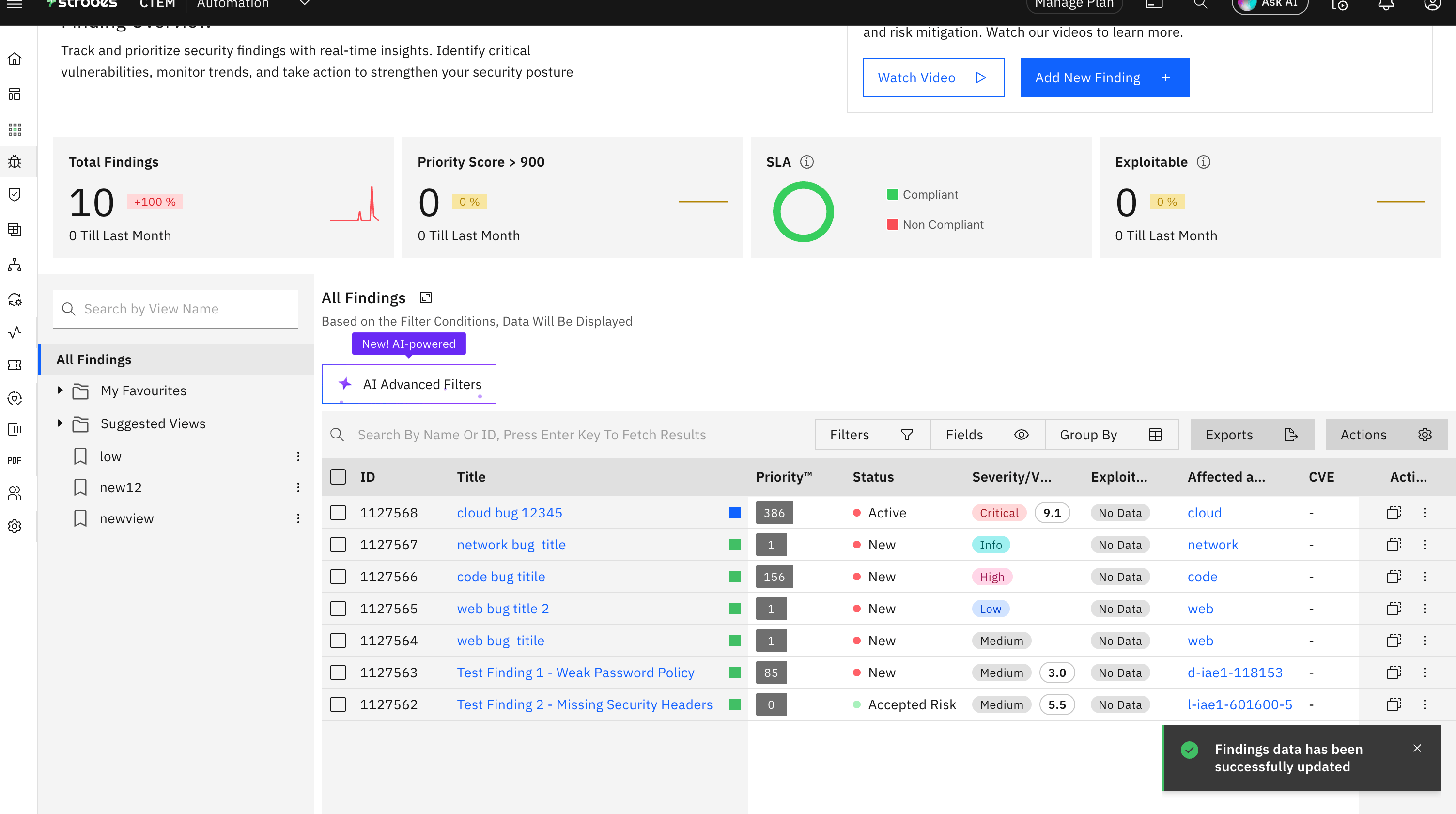Open the settings gear icon in the sidebar
The image size is (1456, 814).
[x=15, y=526]
